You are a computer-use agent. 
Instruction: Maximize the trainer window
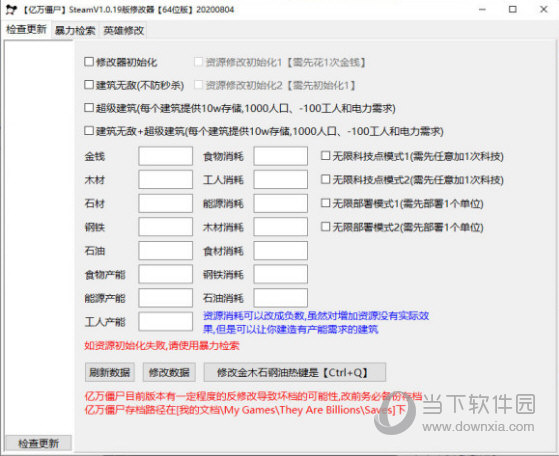513,10
